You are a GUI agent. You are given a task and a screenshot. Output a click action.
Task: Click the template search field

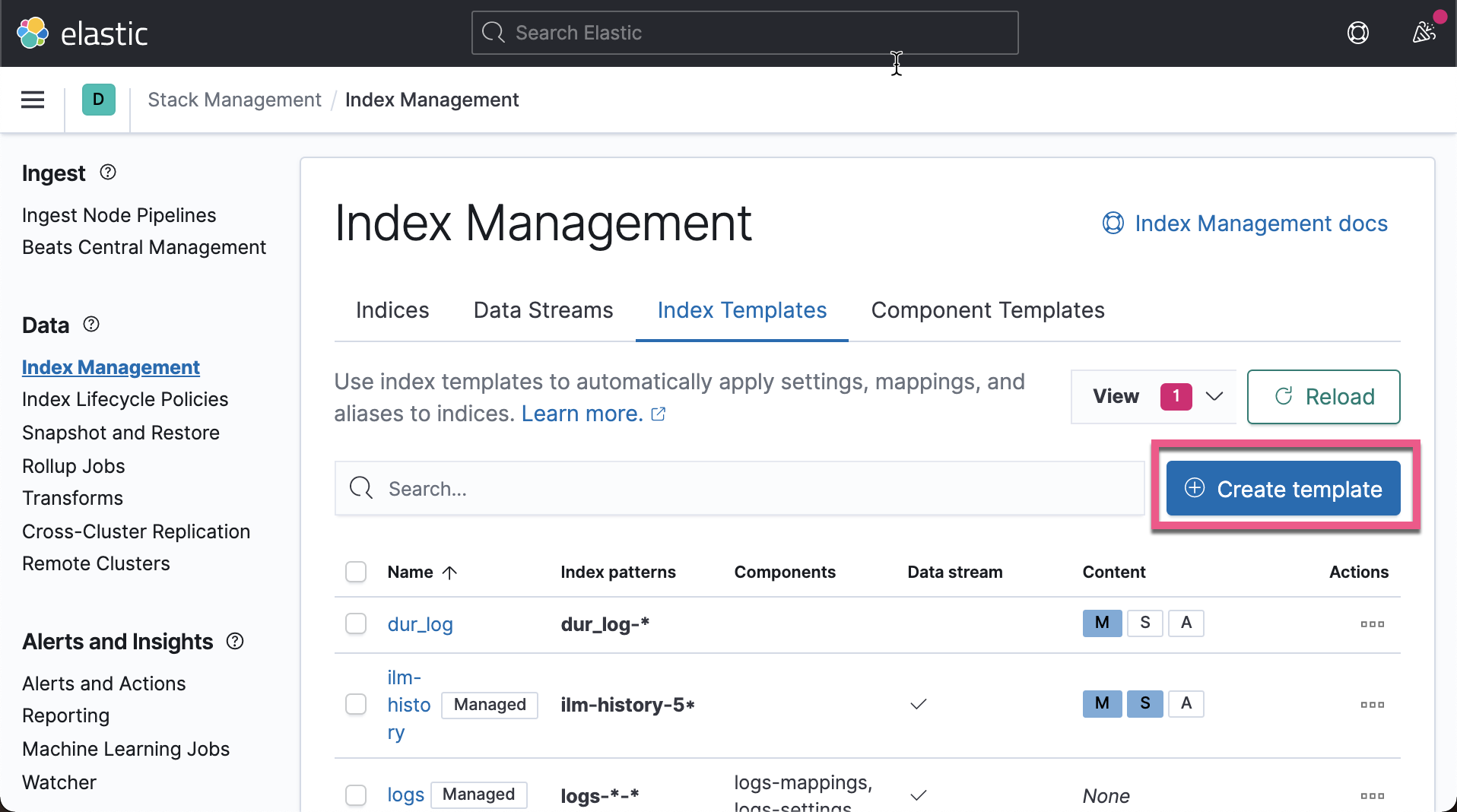[738, 488]
